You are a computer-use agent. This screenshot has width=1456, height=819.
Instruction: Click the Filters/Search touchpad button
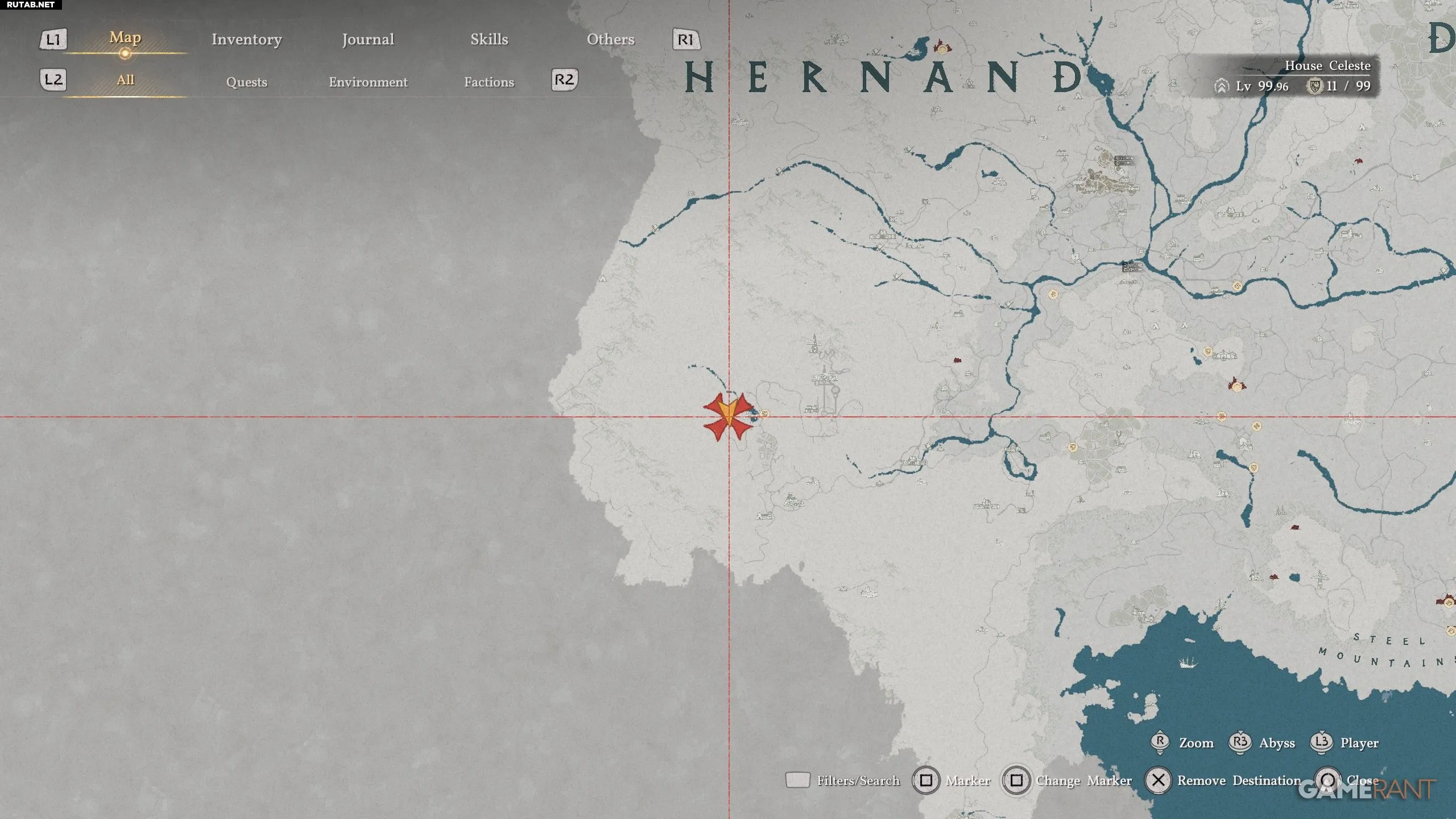pyautogui.click(x=797, y=780)
